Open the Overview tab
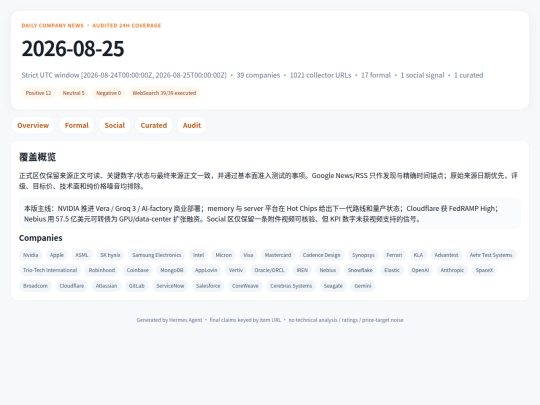540x405 pixels. point(33,125)
